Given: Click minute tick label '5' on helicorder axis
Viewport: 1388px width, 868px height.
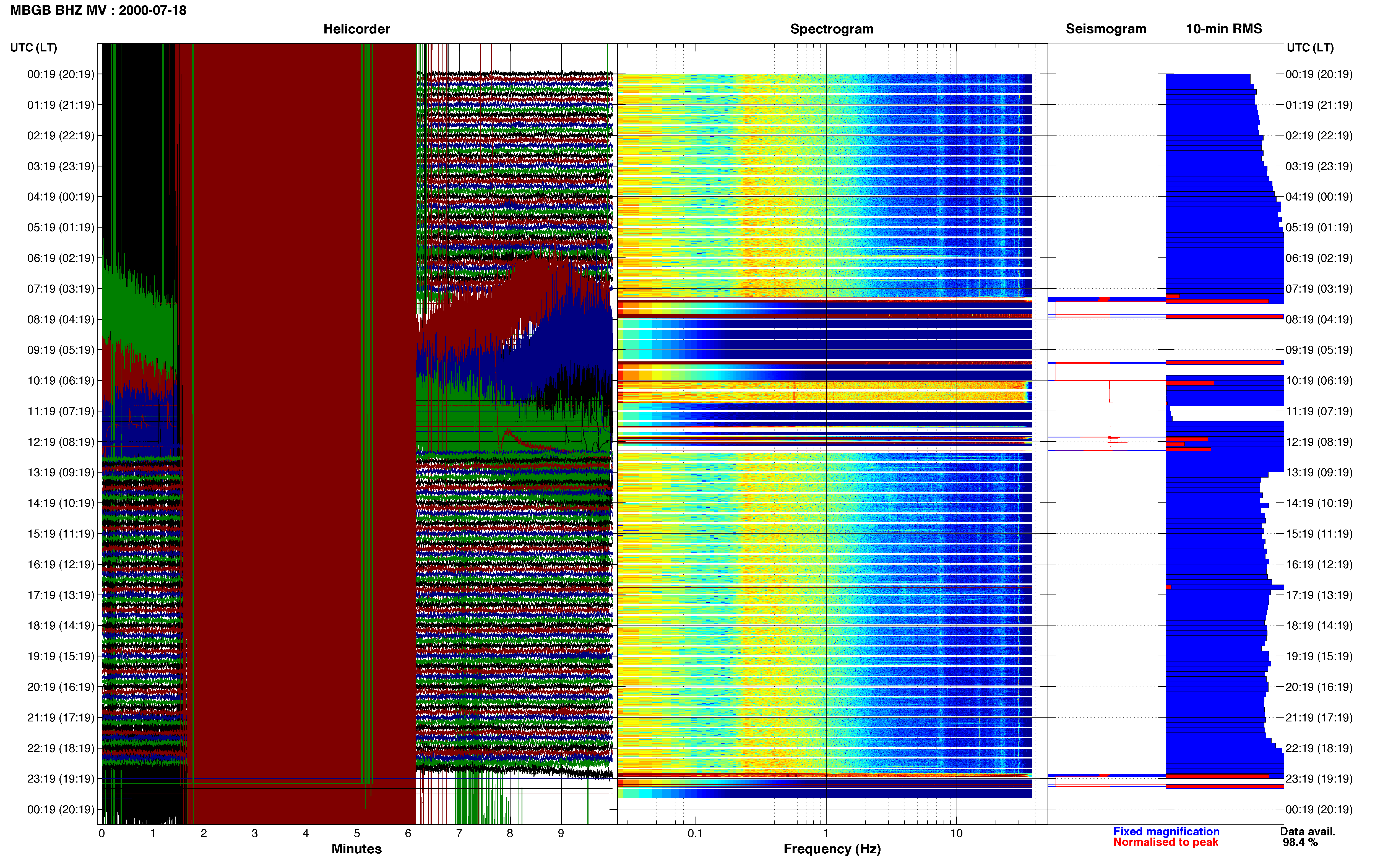Looking at the screenshot, I should pyautogui.click(x=357, y=833).
